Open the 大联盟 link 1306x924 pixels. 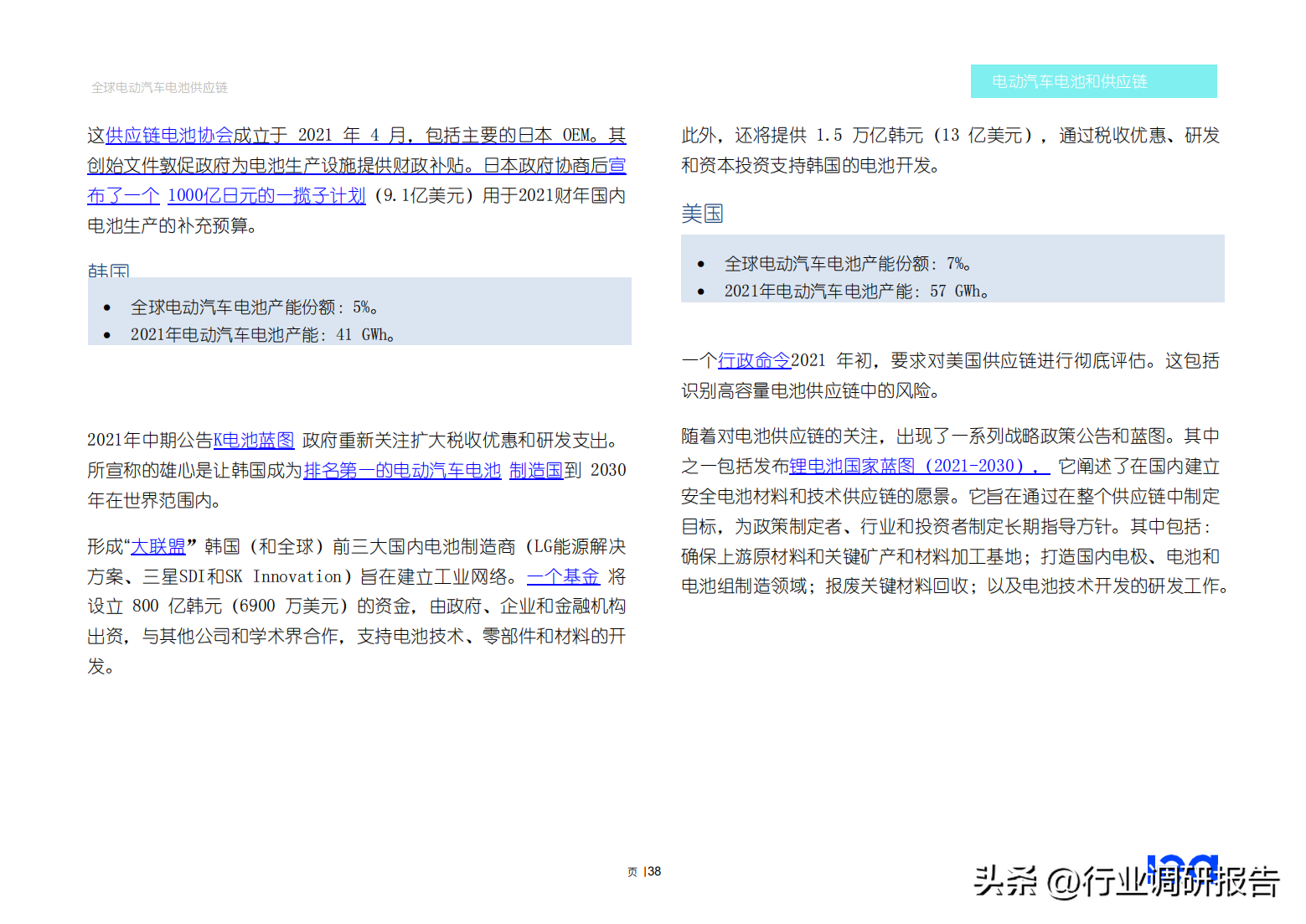click(x=158, y=546)
